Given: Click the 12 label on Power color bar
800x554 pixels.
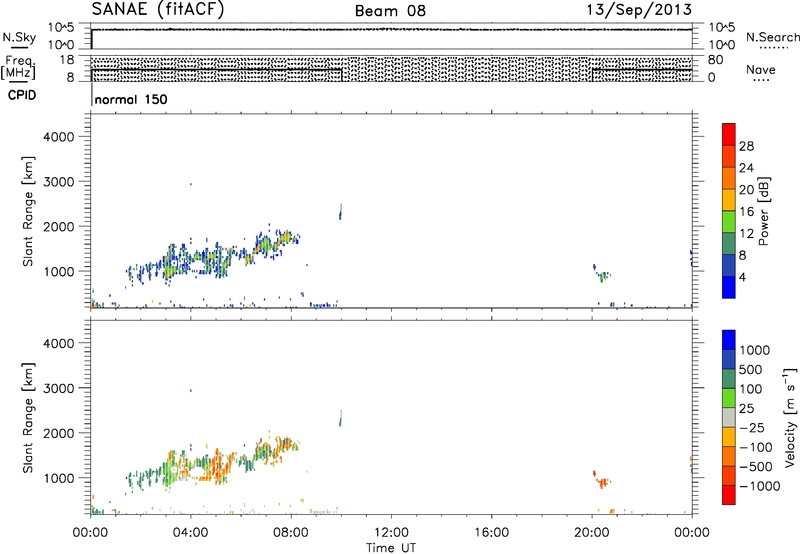Looking at the screenshot, I should click(x=746, y=234).
